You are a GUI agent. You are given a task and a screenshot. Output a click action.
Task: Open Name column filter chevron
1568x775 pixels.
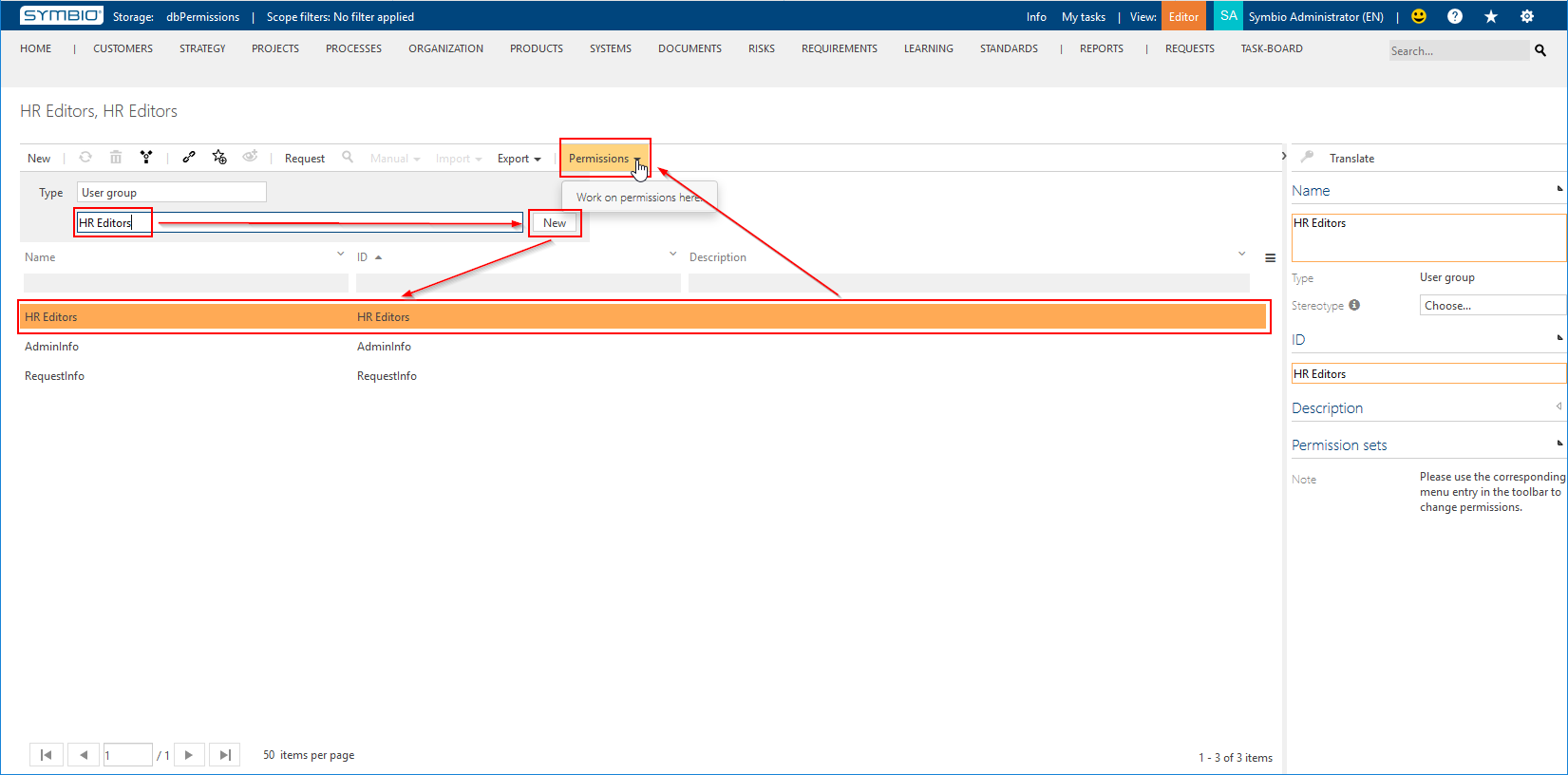pyautogui.click(x=340, y=254)
